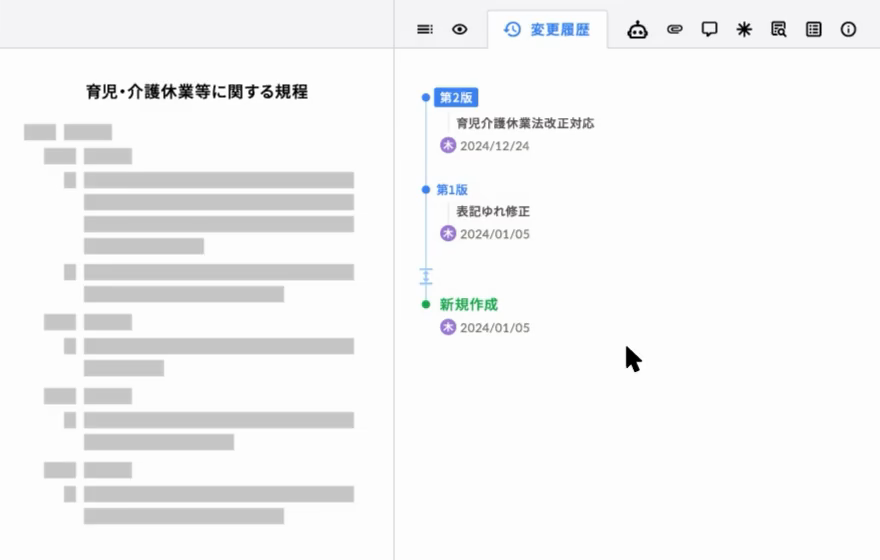This screenshot has height=560, width=880.
Task: Click the document title 育児・介護休業等に関する規程
Action: click(x=197, y=92)
